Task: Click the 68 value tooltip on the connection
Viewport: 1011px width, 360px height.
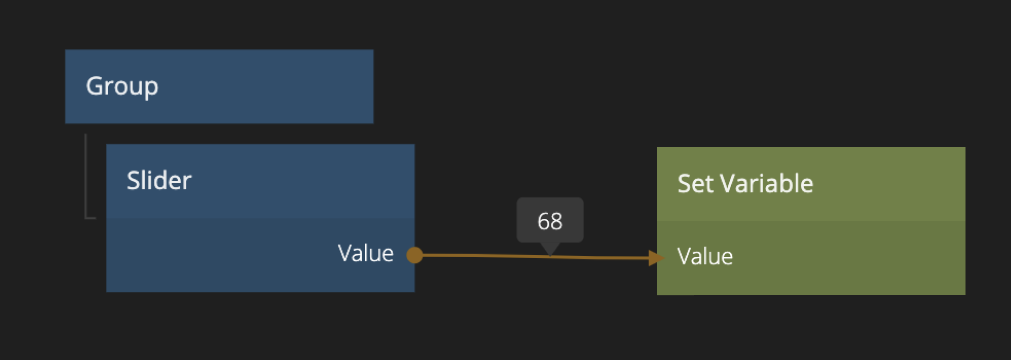Action: [550, 221]
